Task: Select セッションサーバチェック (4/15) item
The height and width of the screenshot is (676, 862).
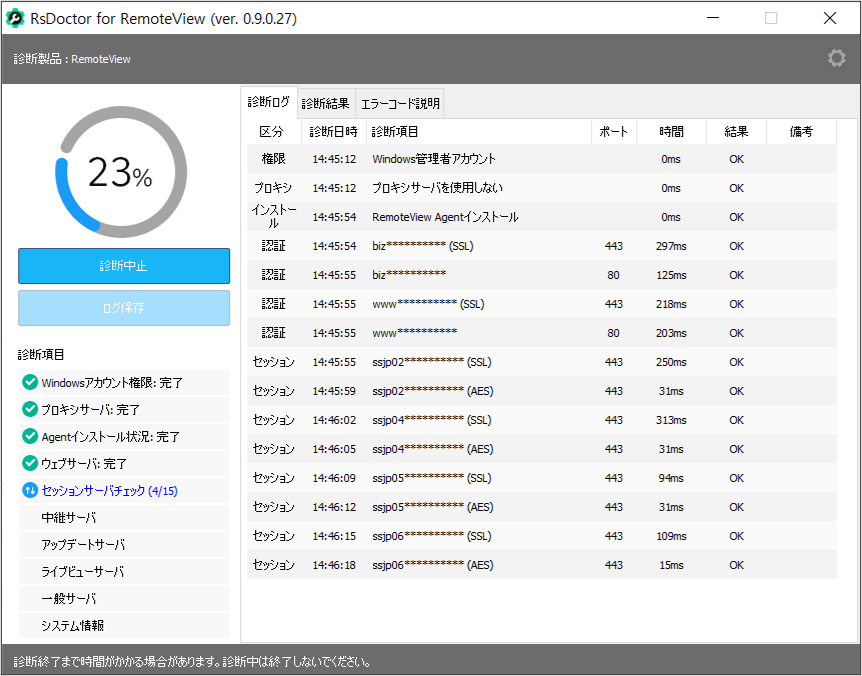Action: [124, 490]
